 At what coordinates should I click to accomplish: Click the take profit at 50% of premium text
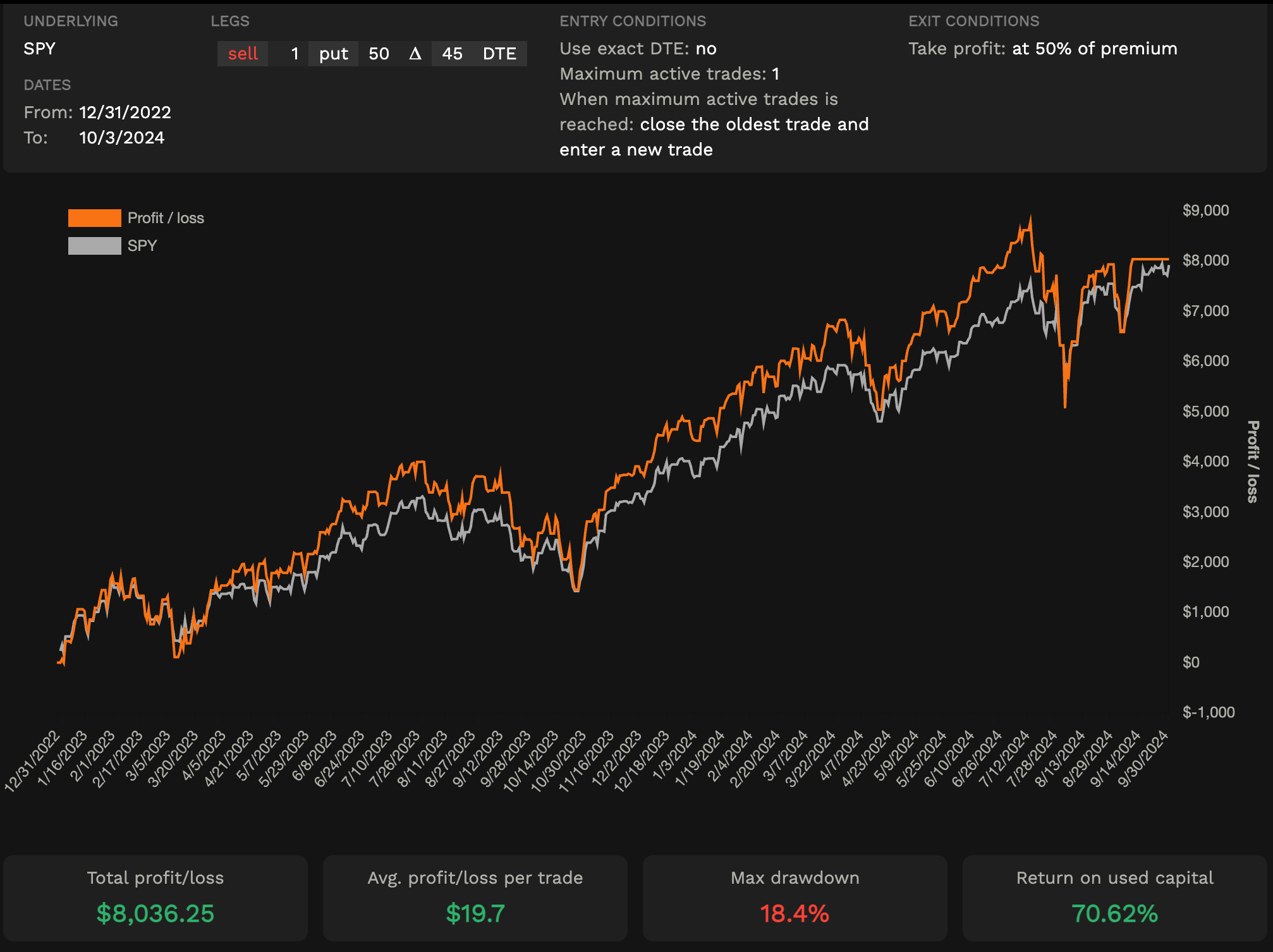click(x=1094, y=49)
